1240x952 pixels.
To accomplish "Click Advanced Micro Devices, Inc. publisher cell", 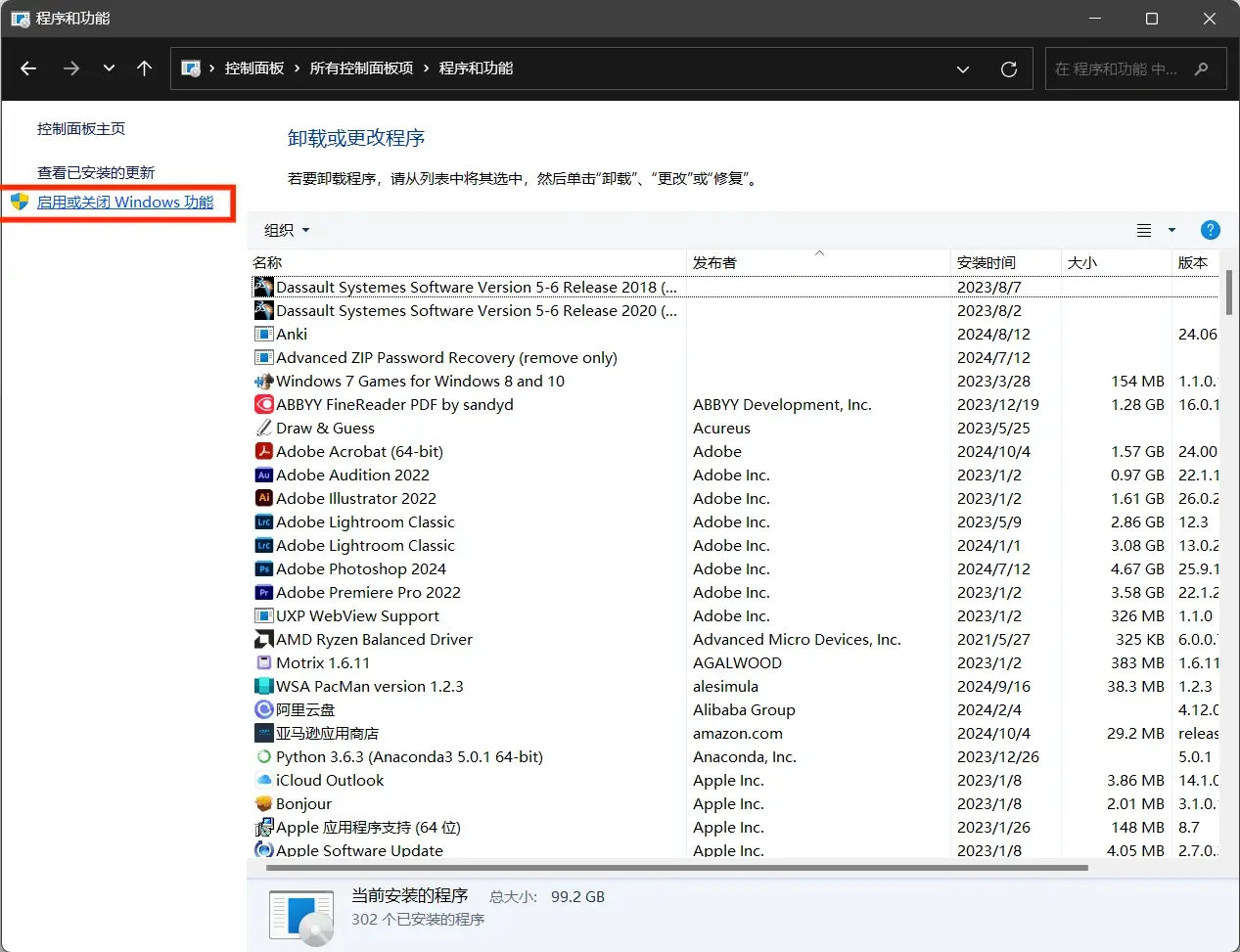I will [x=797, y=639].
